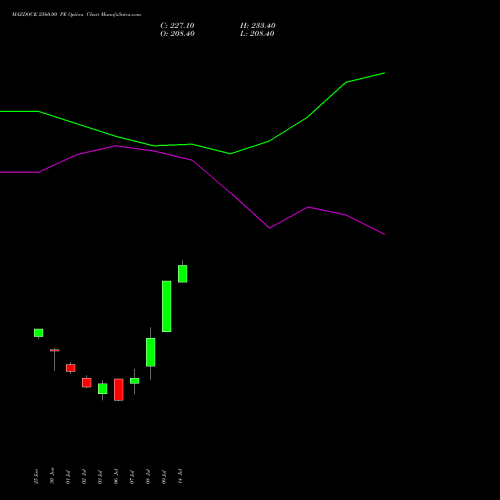Click the topmost green candle of the last session
This screenshot has width=500, height=500.
point(183,274)
